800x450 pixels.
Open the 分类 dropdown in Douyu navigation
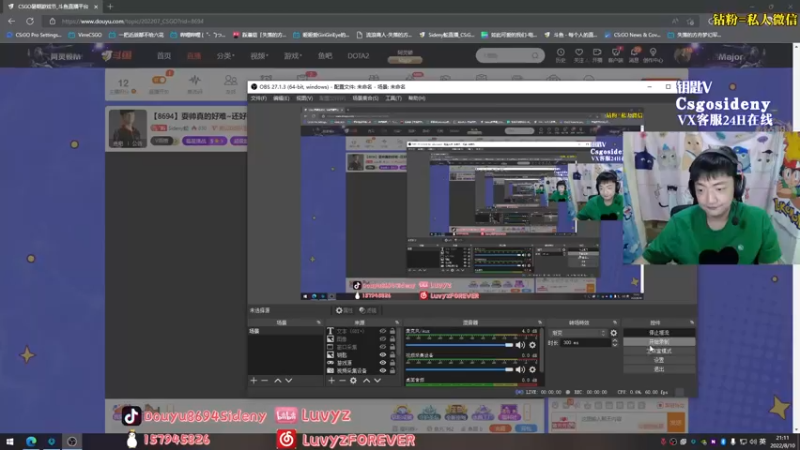coord(225,56)
